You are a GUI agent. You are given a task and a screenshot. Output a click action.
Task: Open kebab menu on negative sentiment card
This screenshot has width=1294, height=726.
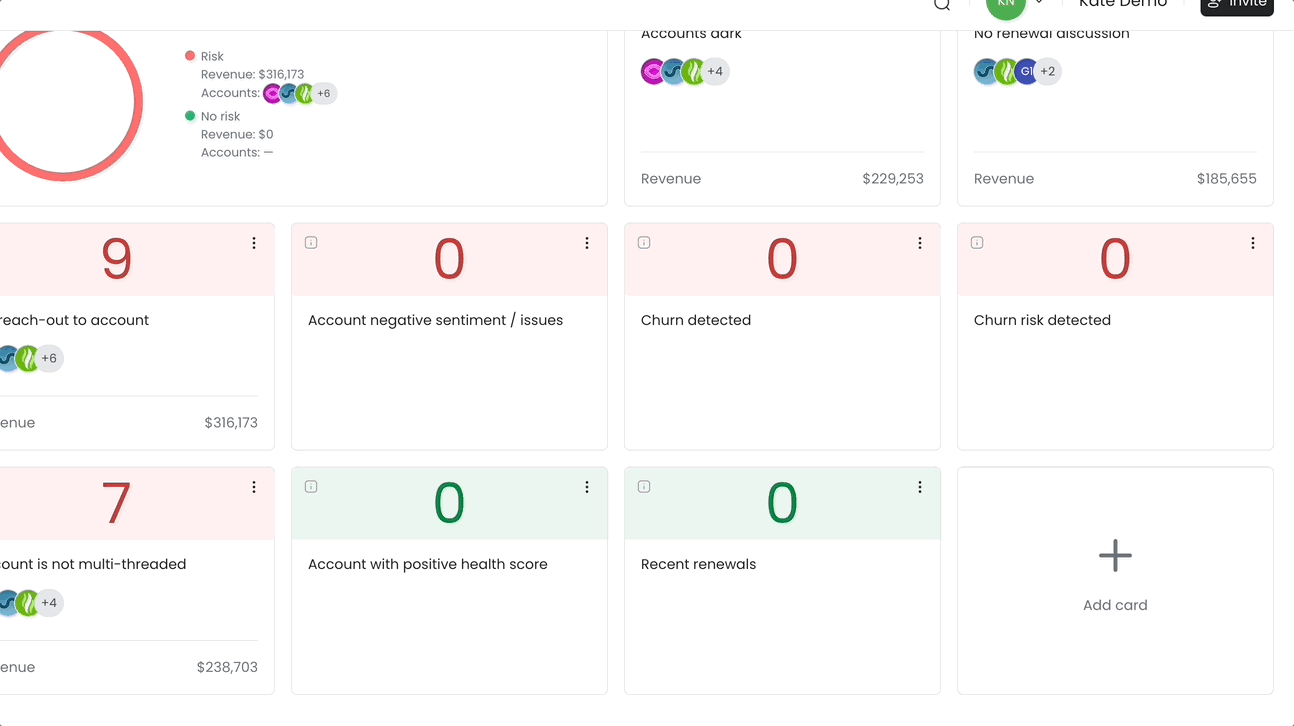pos(587,243)
